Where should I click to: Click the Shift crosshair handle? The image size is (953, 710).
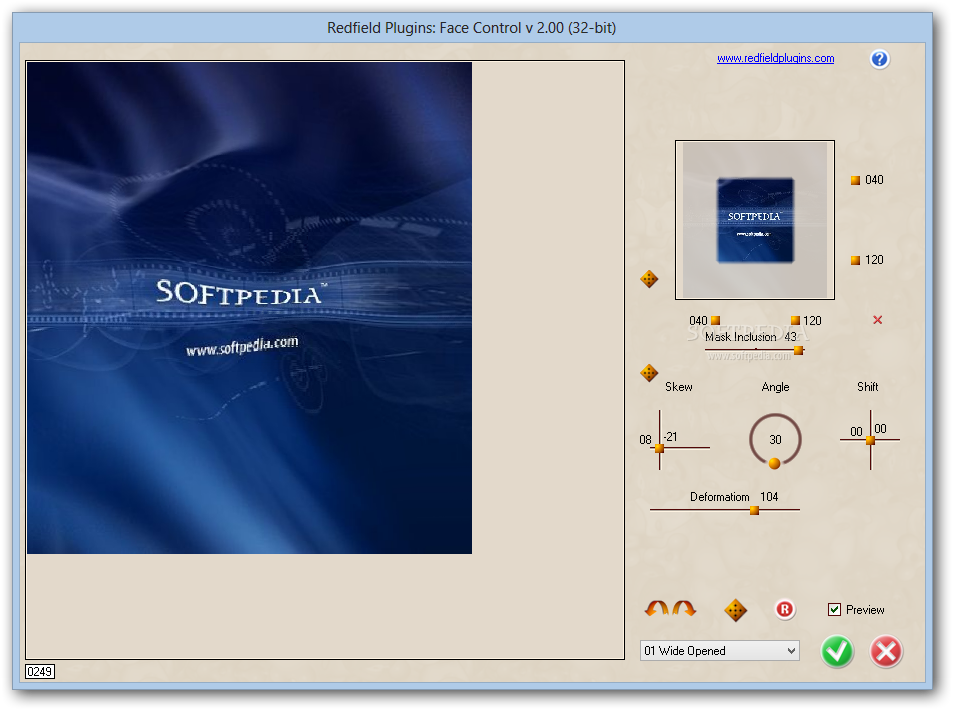(x=870, y=440)
